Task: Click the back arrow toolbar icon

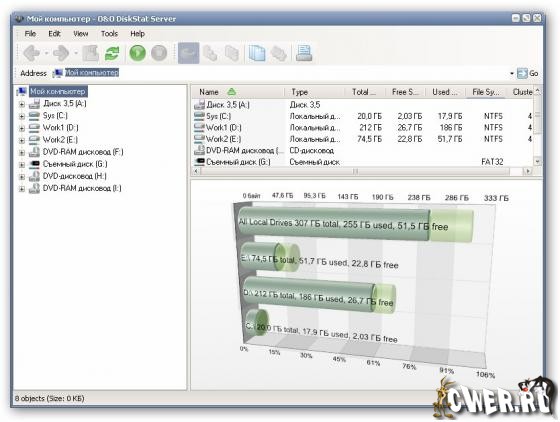Action: point(31,53)
